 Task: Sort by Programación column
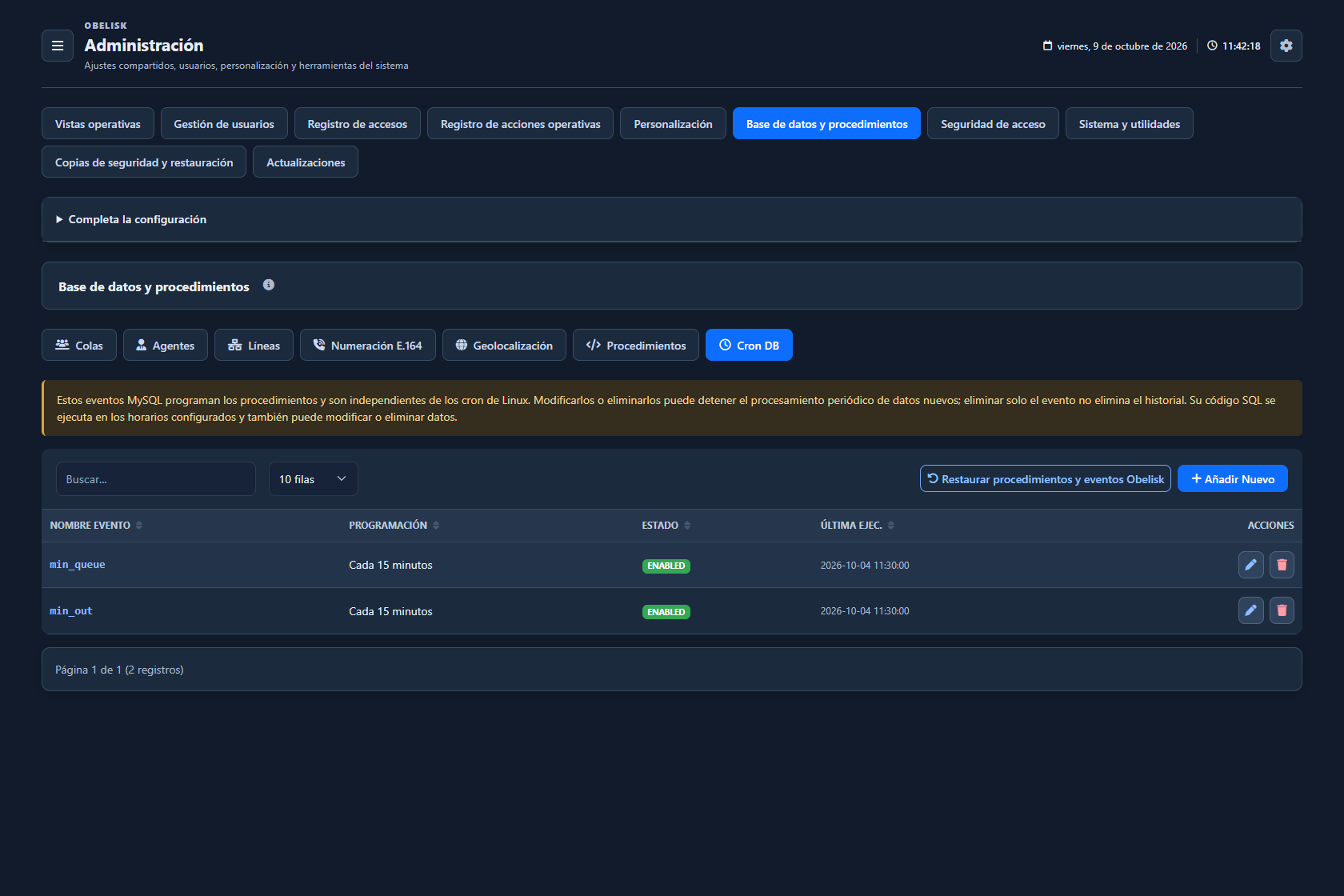point(394,526)
